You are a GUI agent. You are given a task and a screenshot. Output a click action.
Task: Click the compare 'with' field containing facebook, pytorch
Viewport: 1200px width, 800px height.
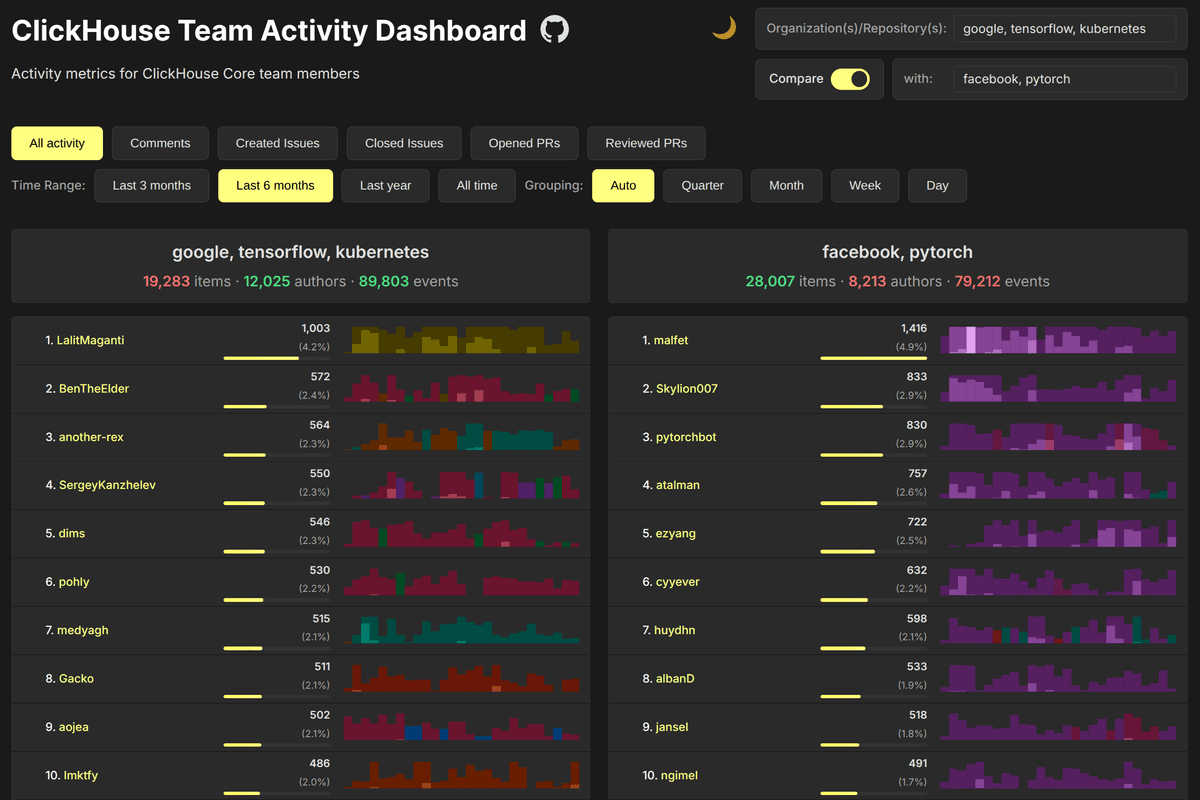[1065, 79]
